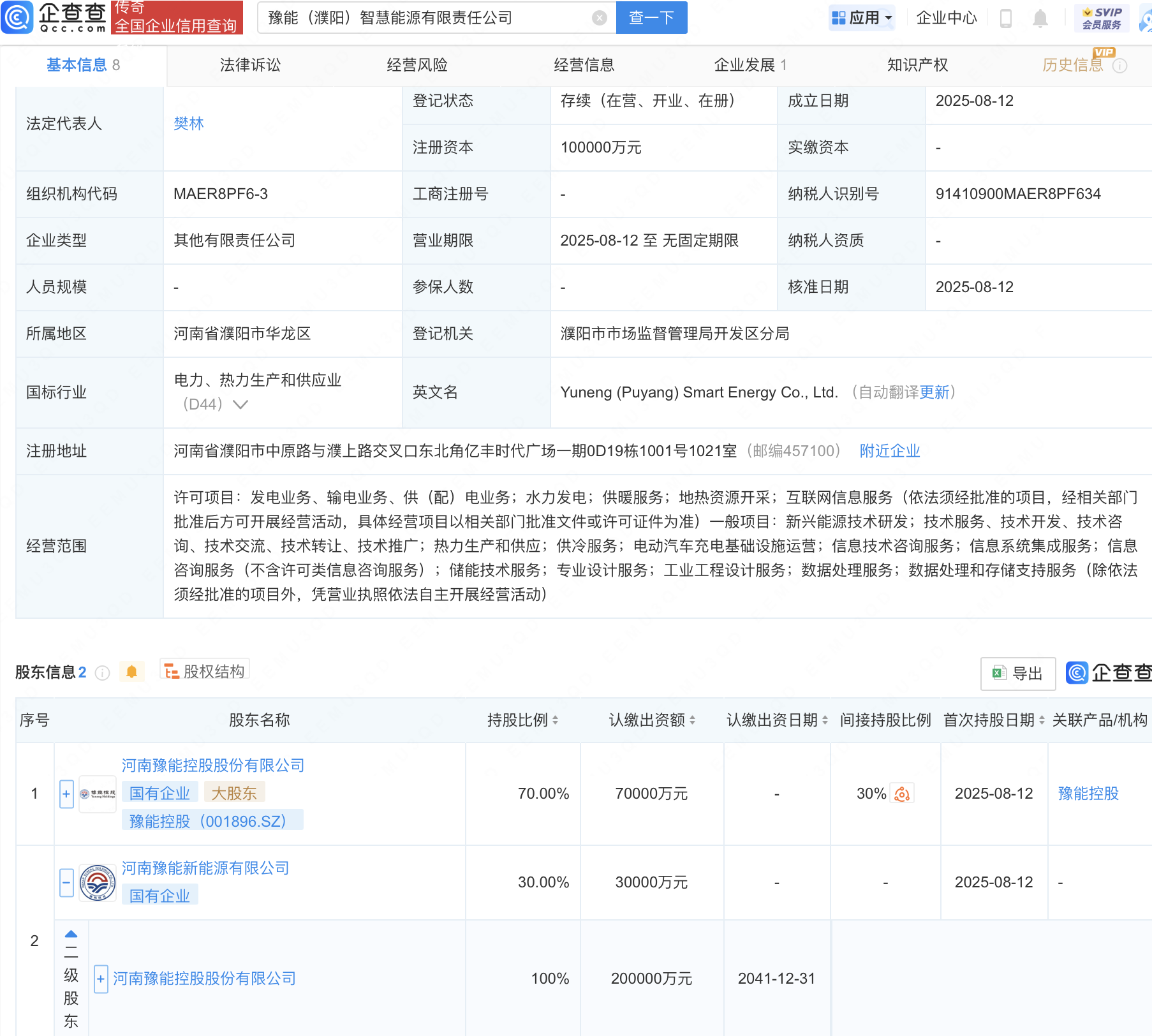Select the 2041-12-31 date cell
Viewport: 1152px width, 1036px height.
click(777, 979)
